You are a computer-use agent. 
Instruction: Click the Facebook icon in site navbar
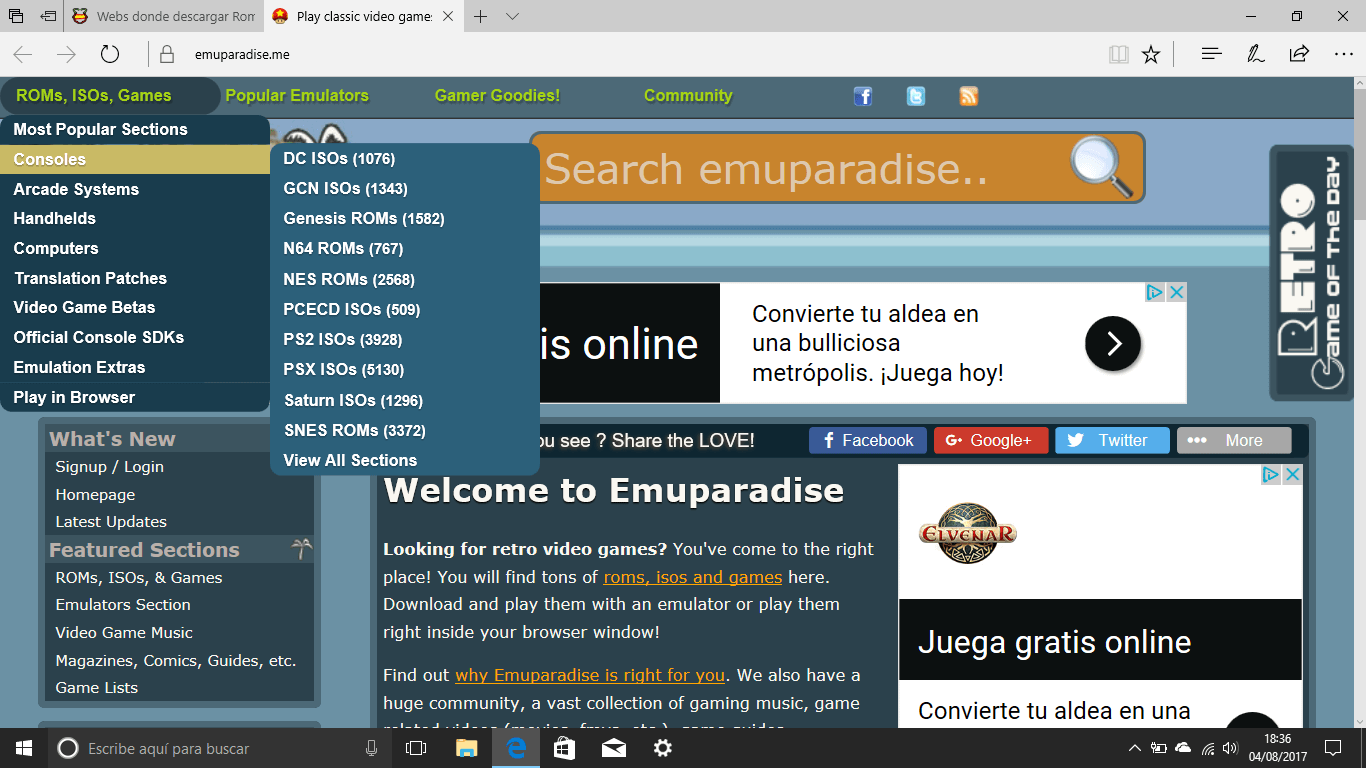[x=863, y=96]
